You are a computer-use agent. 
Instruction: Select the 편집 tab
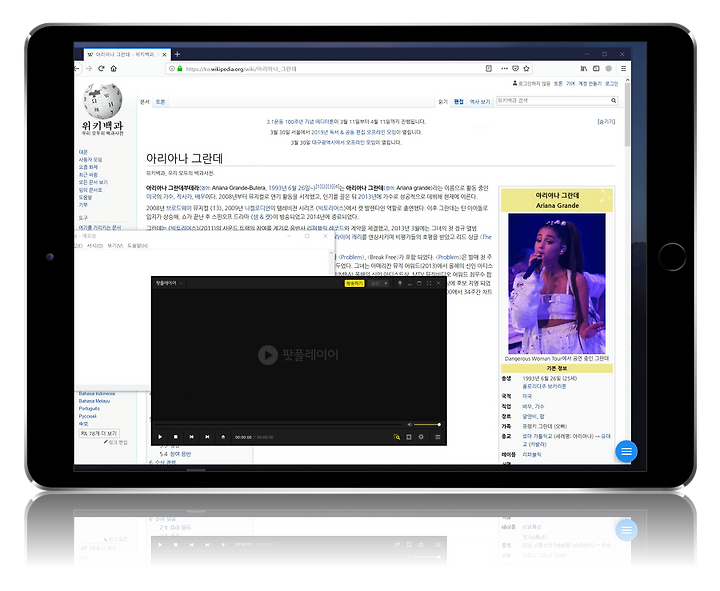[x=458, y=102]
